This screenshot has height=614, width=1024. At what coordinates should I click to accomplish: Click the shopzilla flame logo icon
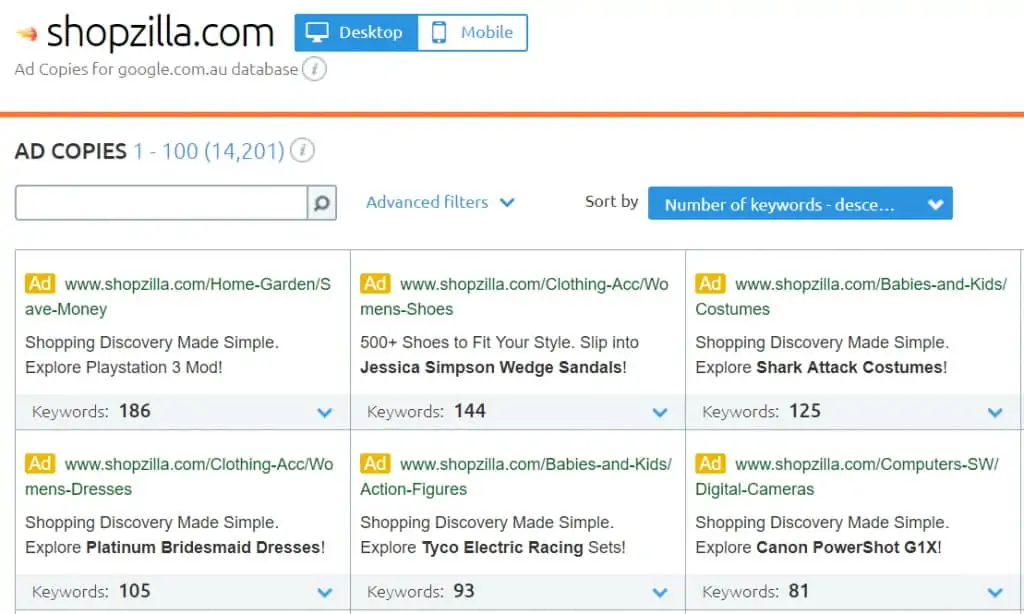click(x=27, y=33)
